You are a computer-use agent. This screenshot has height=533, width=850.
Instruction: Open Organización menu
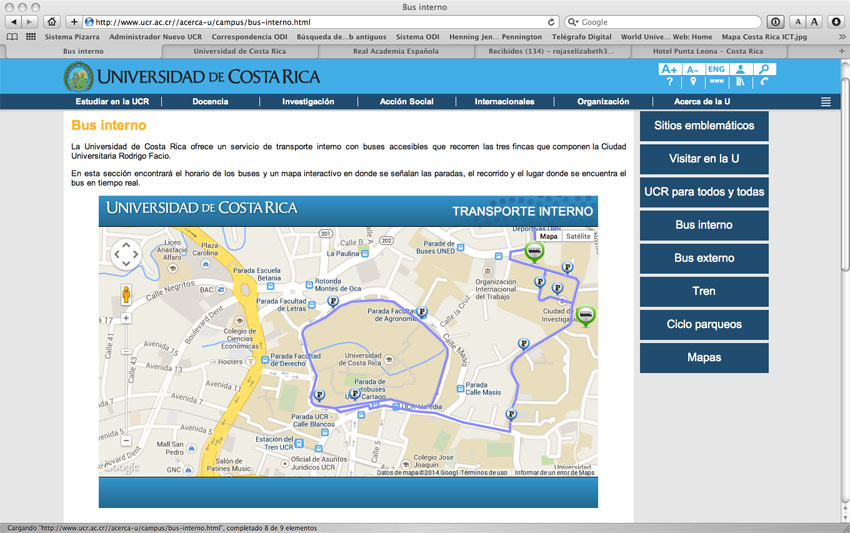click(x=603, y=101)
